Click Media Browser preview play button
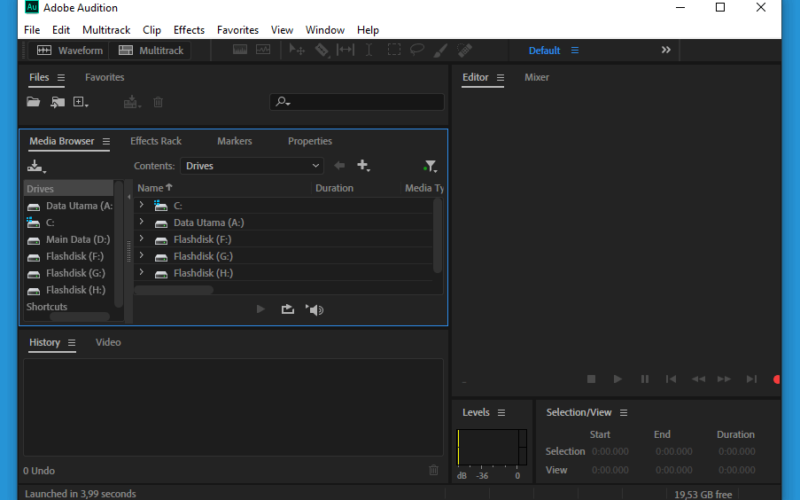This screenshot has width=800, height=500. point(260,309)
